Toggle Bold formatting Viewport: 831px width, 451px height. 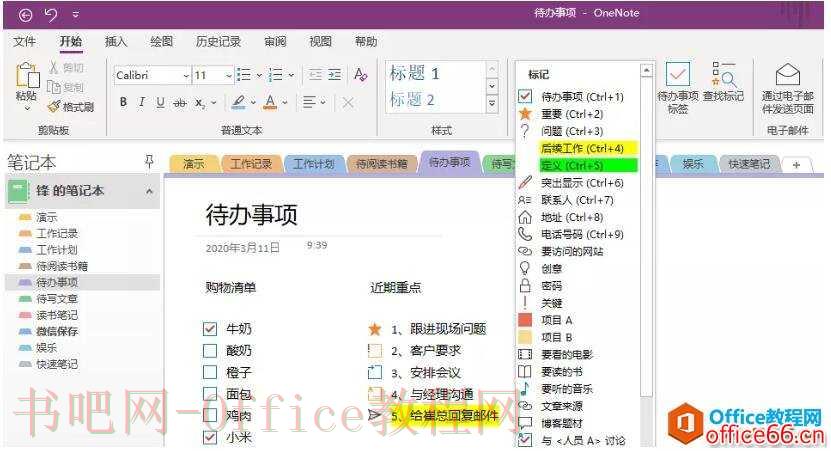[123, 102]
